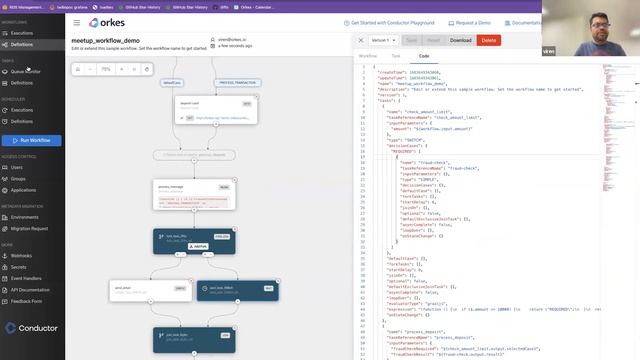Open Queue Monitor under Tasks
Image resolution: width=640 pixels, height=360 pixels.
(x=25, y=71)
